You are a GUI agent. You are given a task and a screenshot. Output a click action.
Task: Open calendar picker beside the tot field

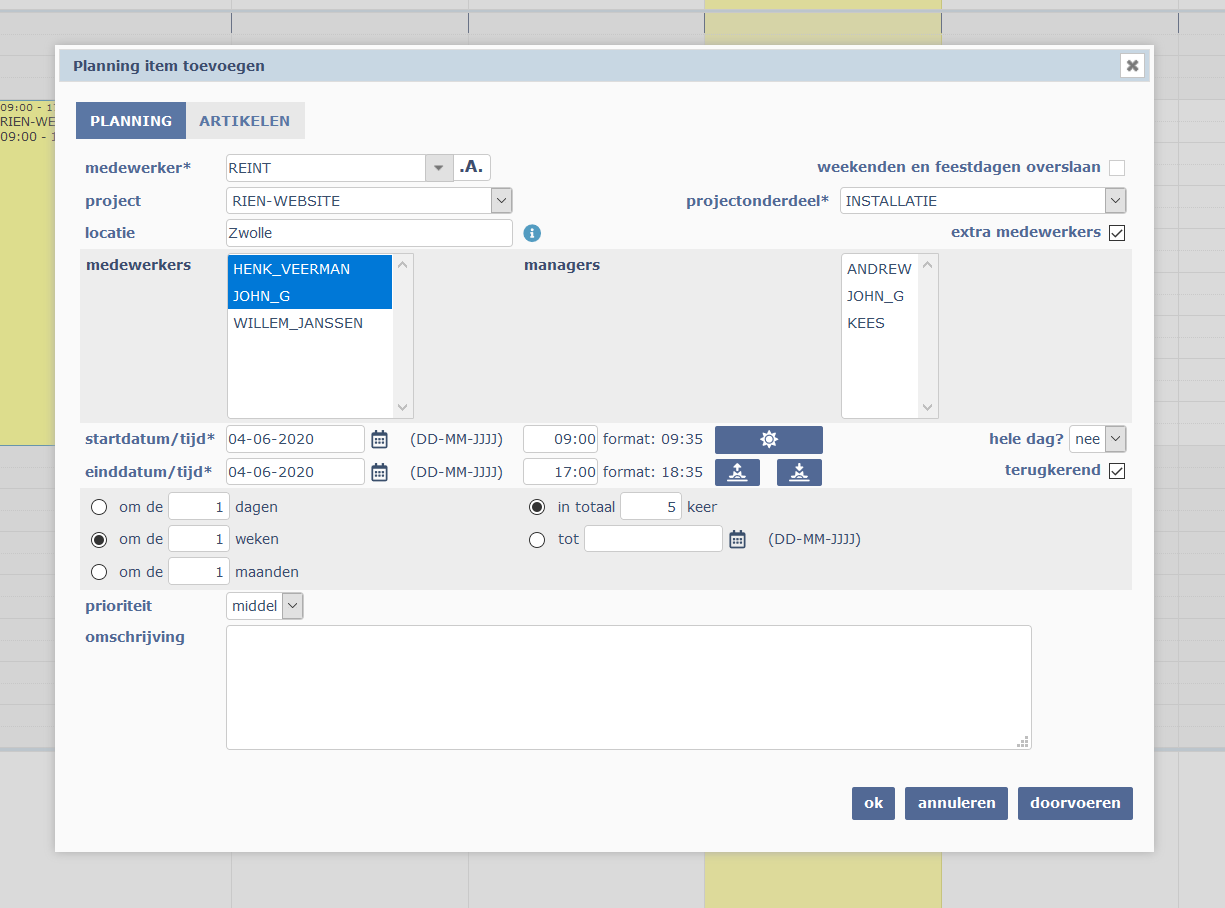[737, 539]
